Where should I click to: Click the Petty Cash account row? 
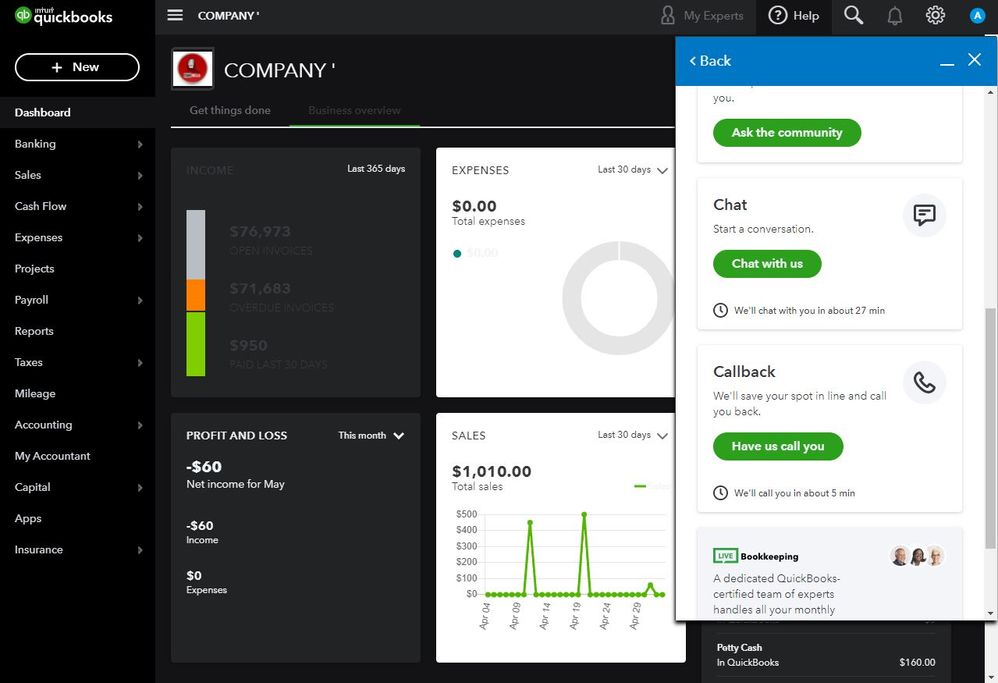pos(826,654)
